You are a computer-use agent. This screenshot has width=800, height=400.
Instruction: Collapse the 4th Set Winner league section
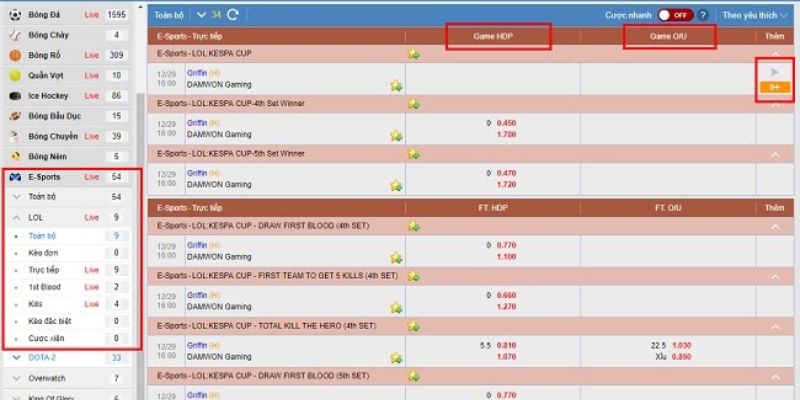click(775, 104)
